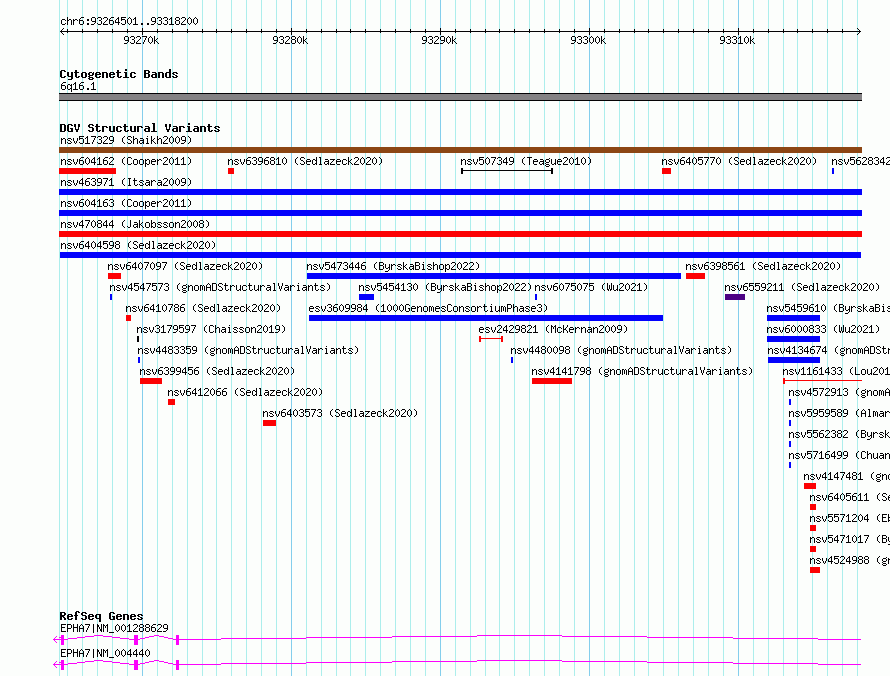Click the 93310k ruler tick label
Screen dimensions: 890x676
(x=737, y=40)
